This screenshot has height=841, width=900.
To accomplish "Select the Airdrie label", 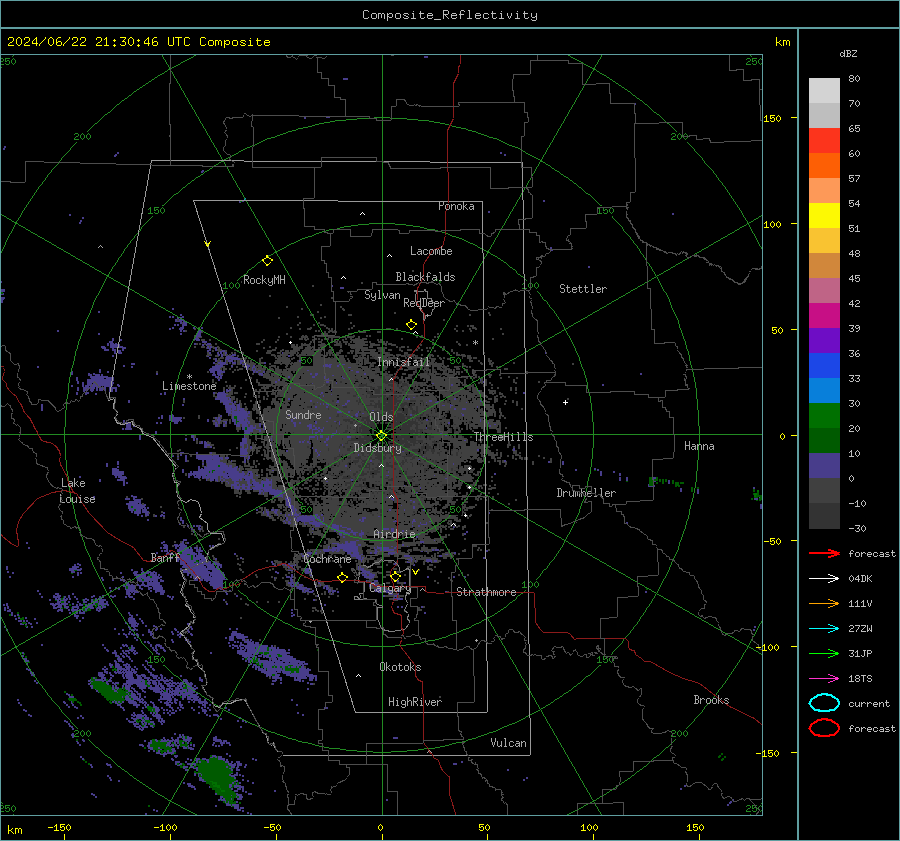I will coord(394,534).
